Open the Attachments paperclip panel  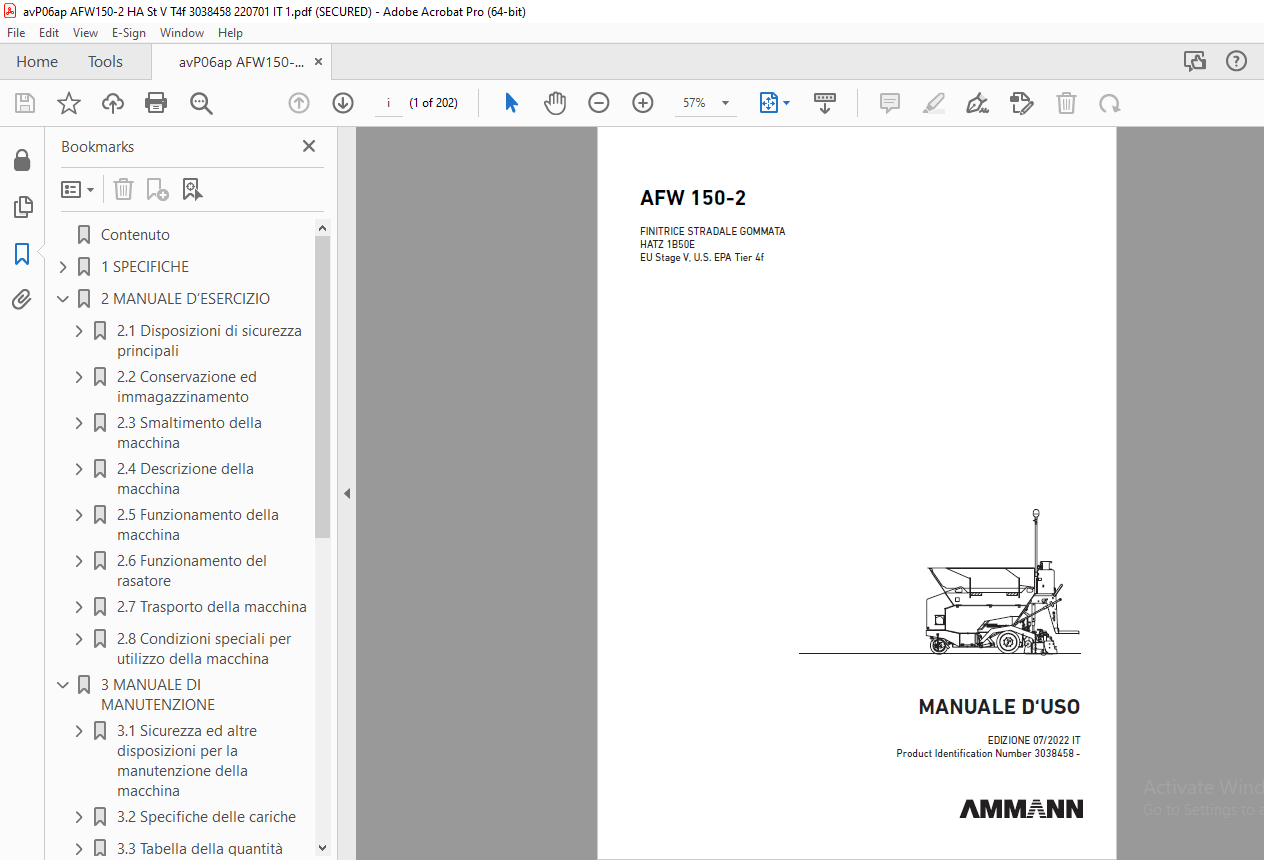[x=22, y=300]
